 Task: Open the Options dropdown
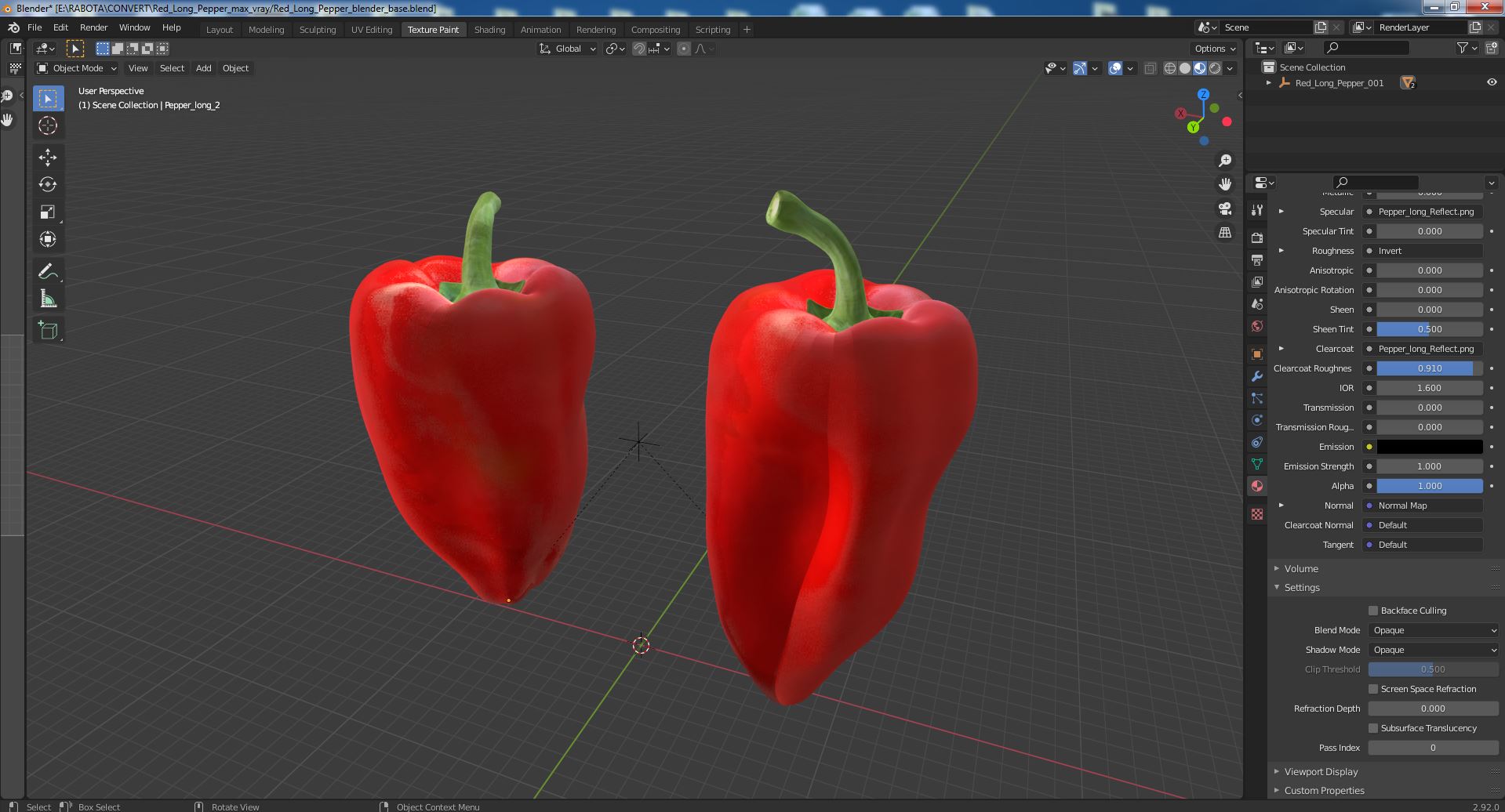tap(1215, 49)
